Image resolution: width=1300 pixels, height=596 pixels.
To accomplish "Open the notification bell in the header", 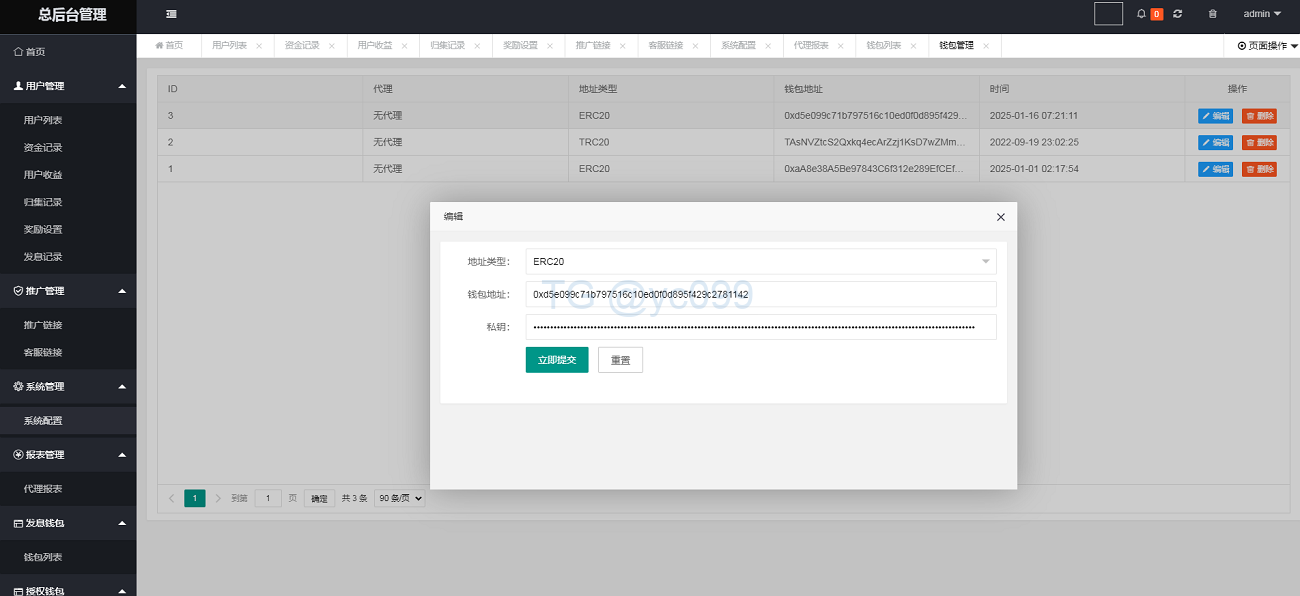I will (1141, 14).
